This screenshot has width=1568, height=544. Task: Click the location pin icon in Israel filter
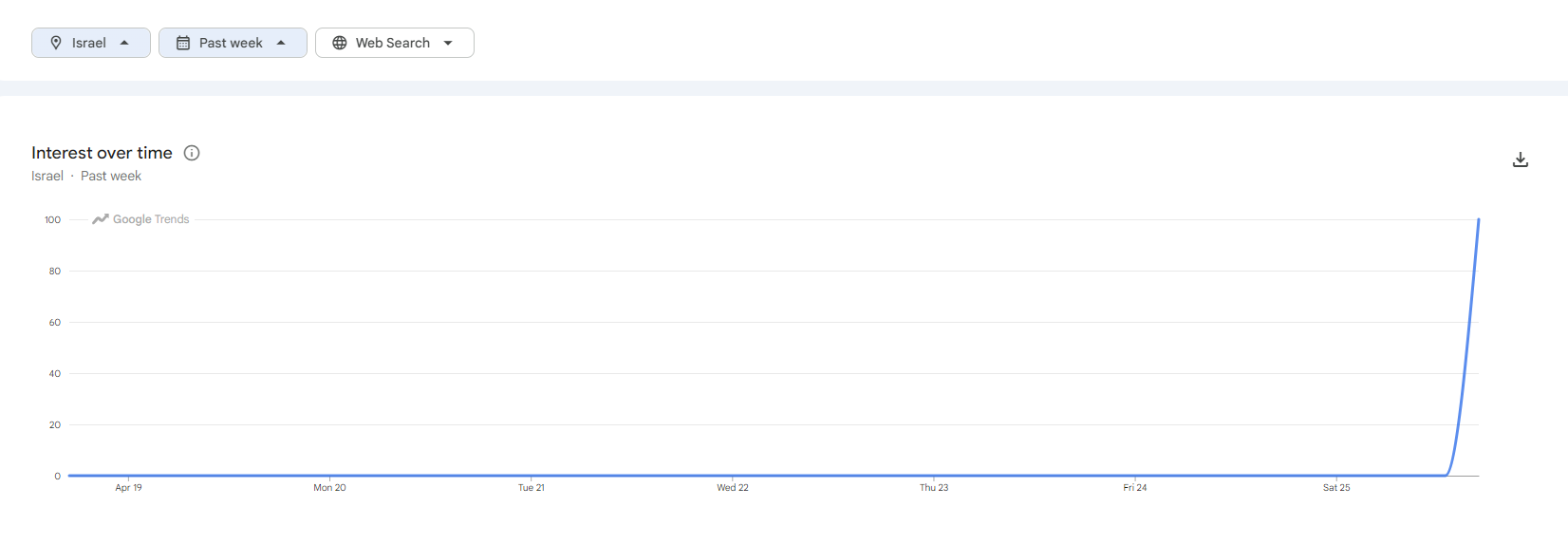tap(56, 43)
